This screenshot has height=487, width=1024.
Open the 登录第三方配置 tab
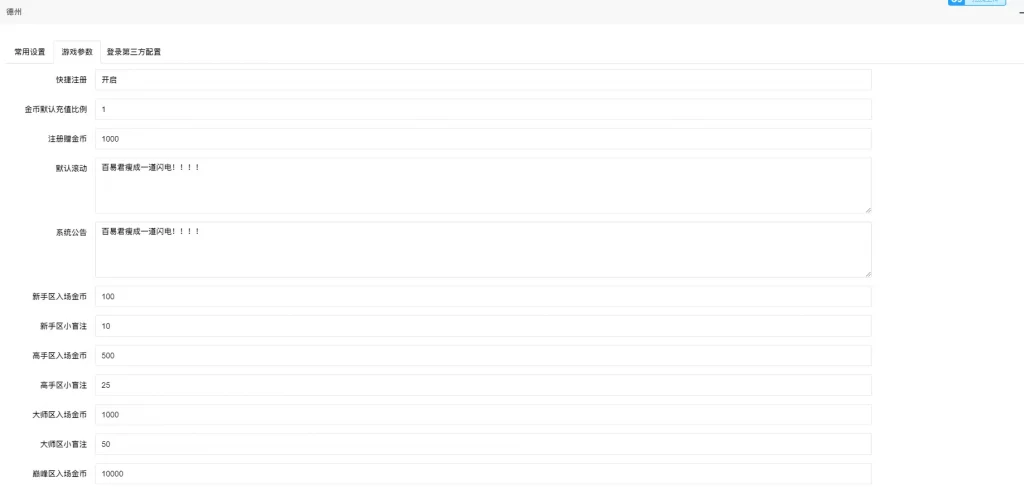133,51
